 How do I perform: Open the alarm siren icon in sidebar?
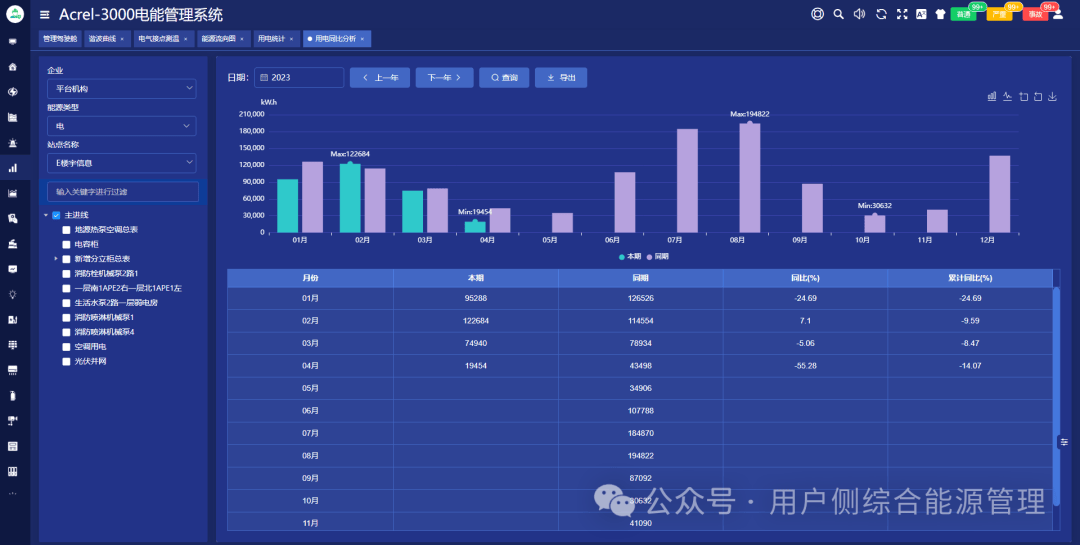(x=12, y=143)
